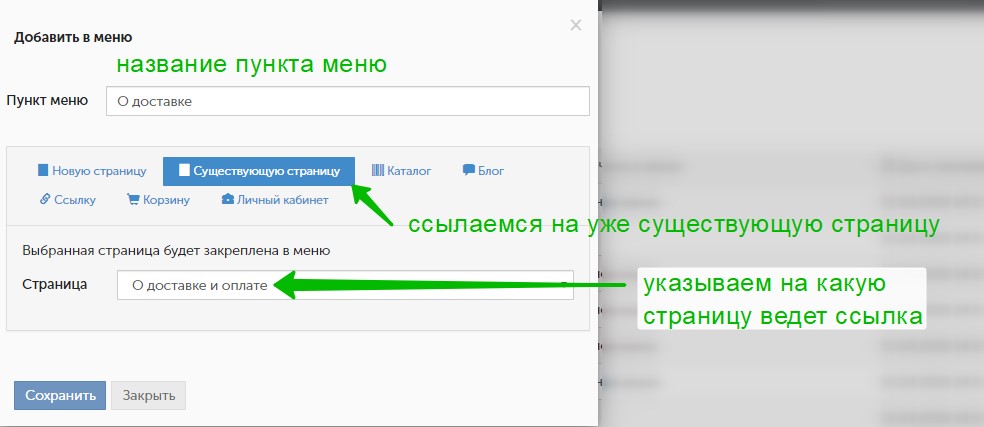Click the Страница label

(x=55, y=284)
